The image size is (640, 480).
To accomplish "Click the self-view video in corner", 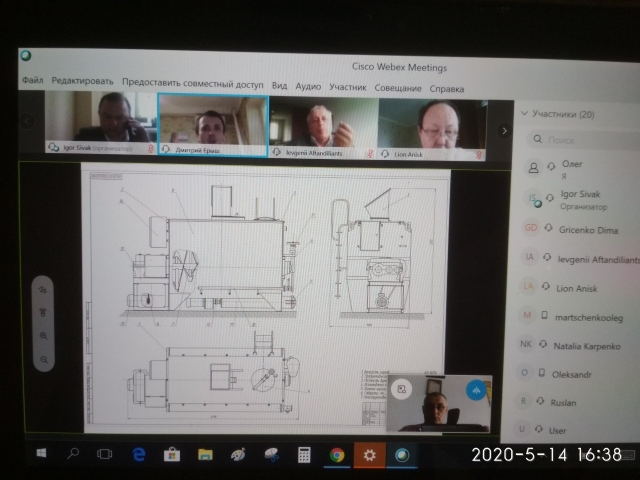I will 439,403.
